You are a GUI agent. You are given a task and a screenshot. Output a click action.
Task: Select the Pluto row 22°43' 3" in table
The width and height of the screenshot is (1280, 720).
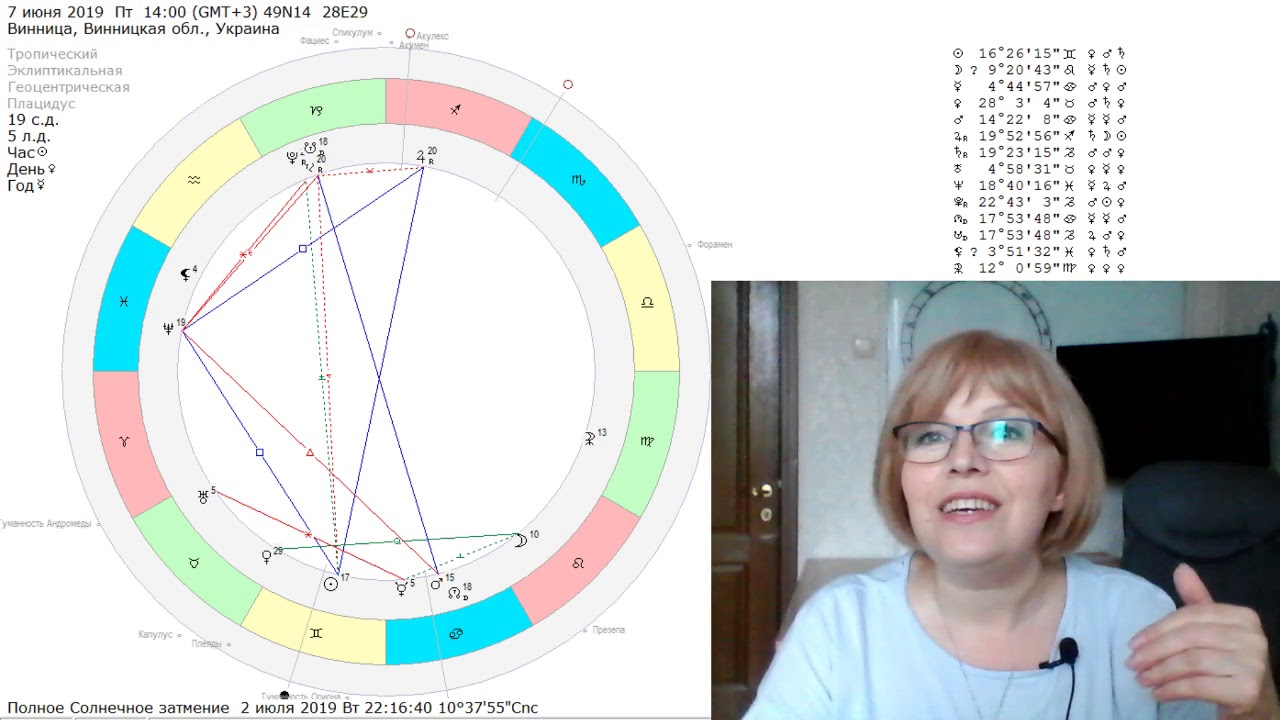[1040, 202]
